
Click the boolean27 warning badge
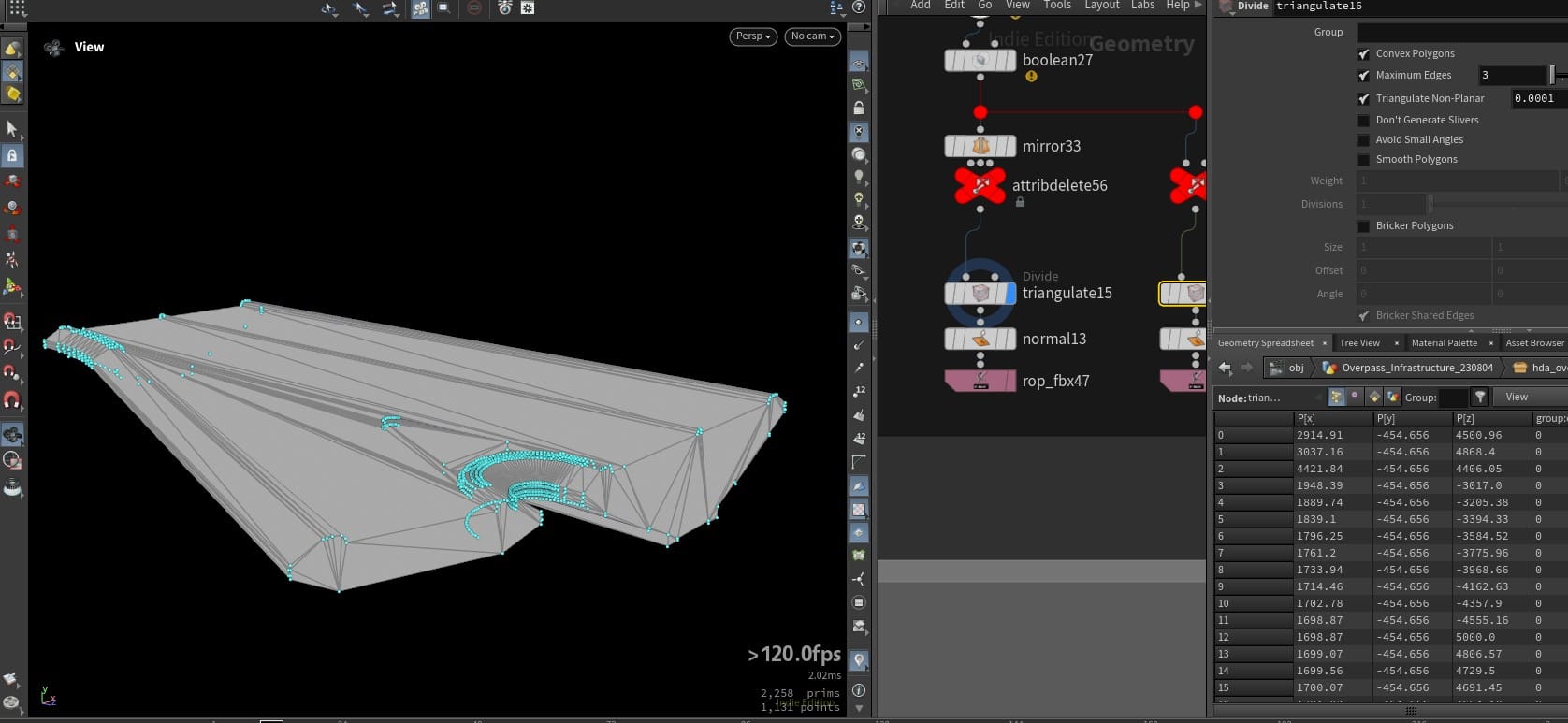coord(1031,77)
